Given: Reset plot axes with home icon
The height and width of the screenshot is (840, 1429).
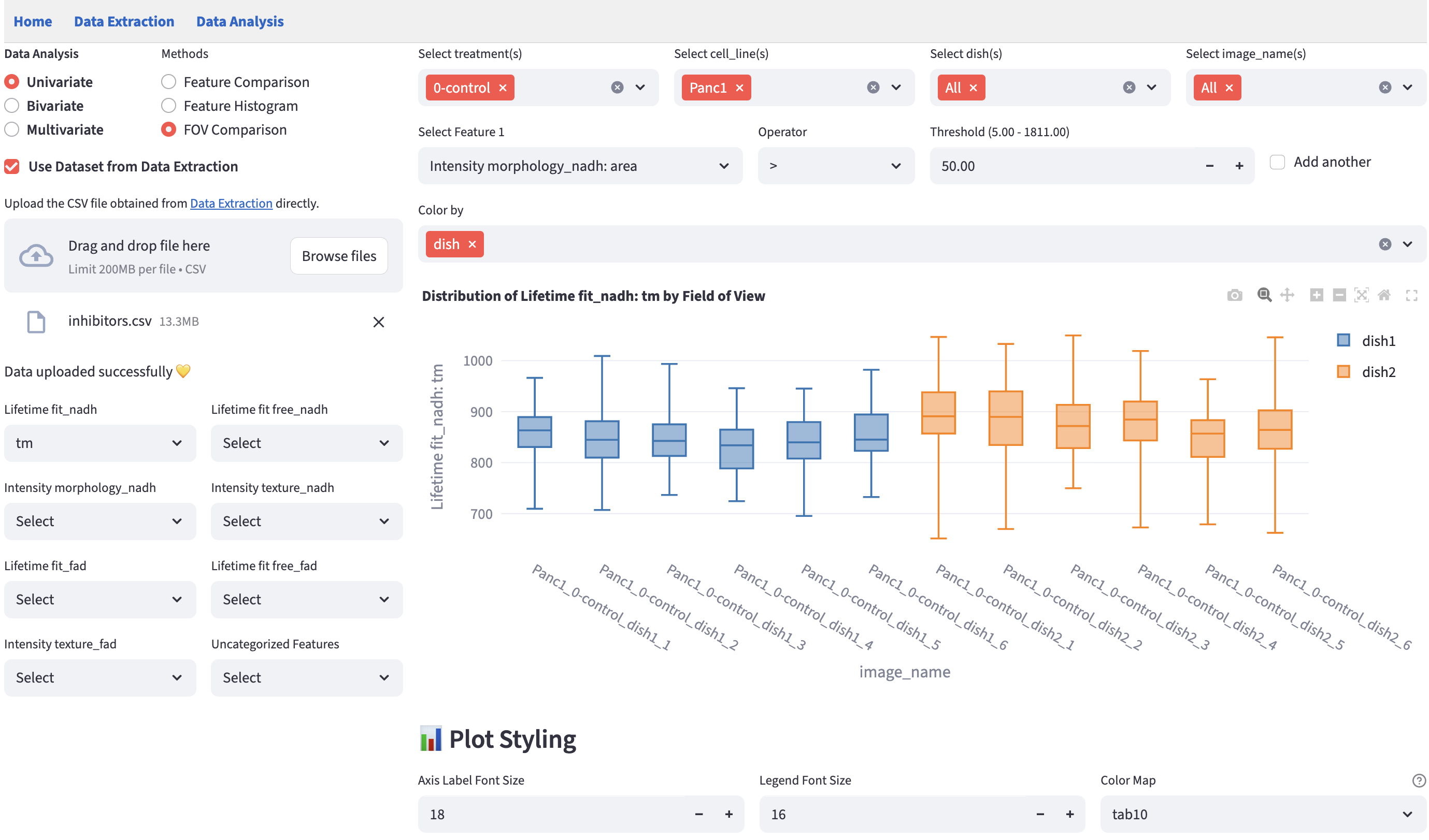Looking at the screenshot, I should click(x=1384, y=295).
